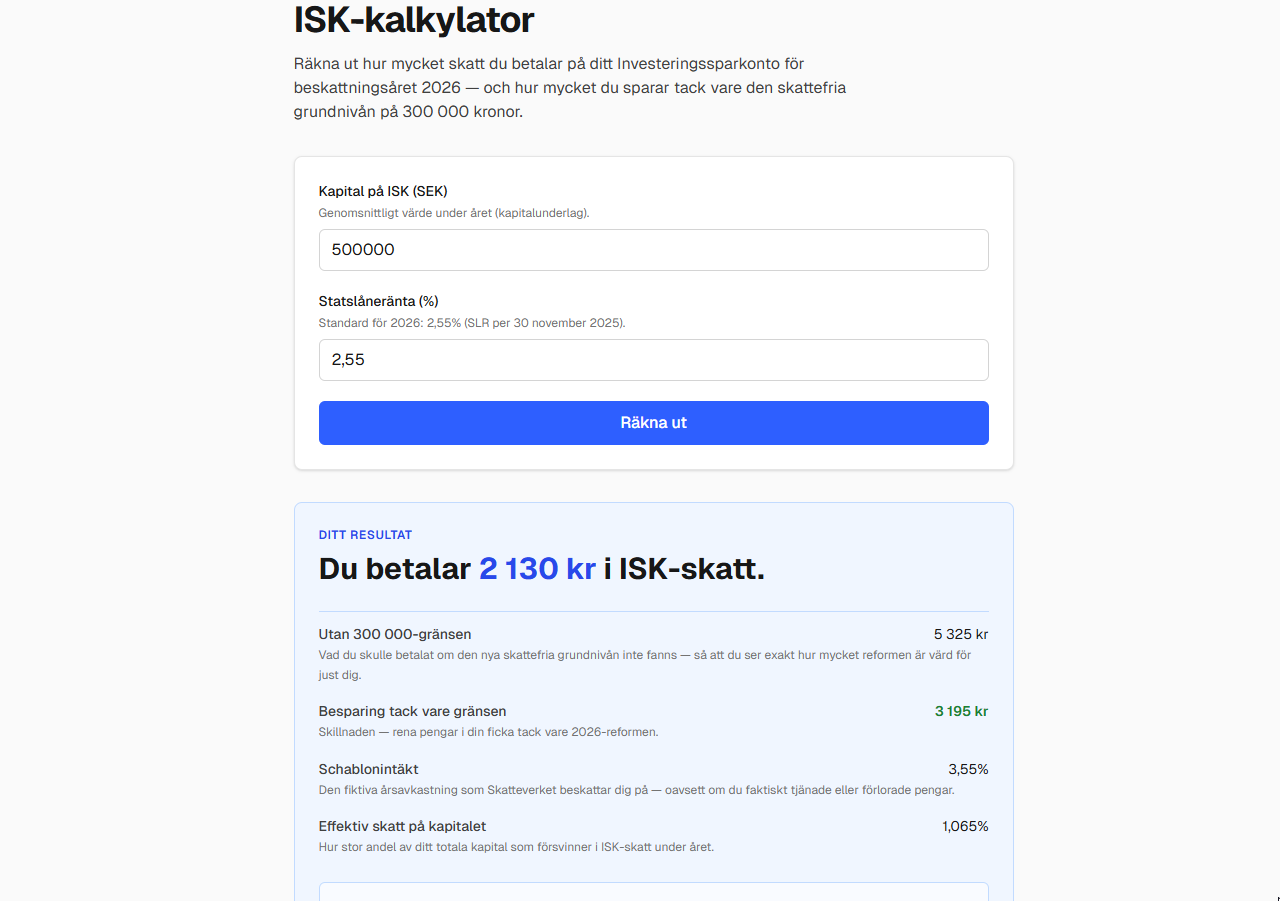
Task: Click the intro paragraph starting Räkna ut hur
Action: (x=570, y=88)
